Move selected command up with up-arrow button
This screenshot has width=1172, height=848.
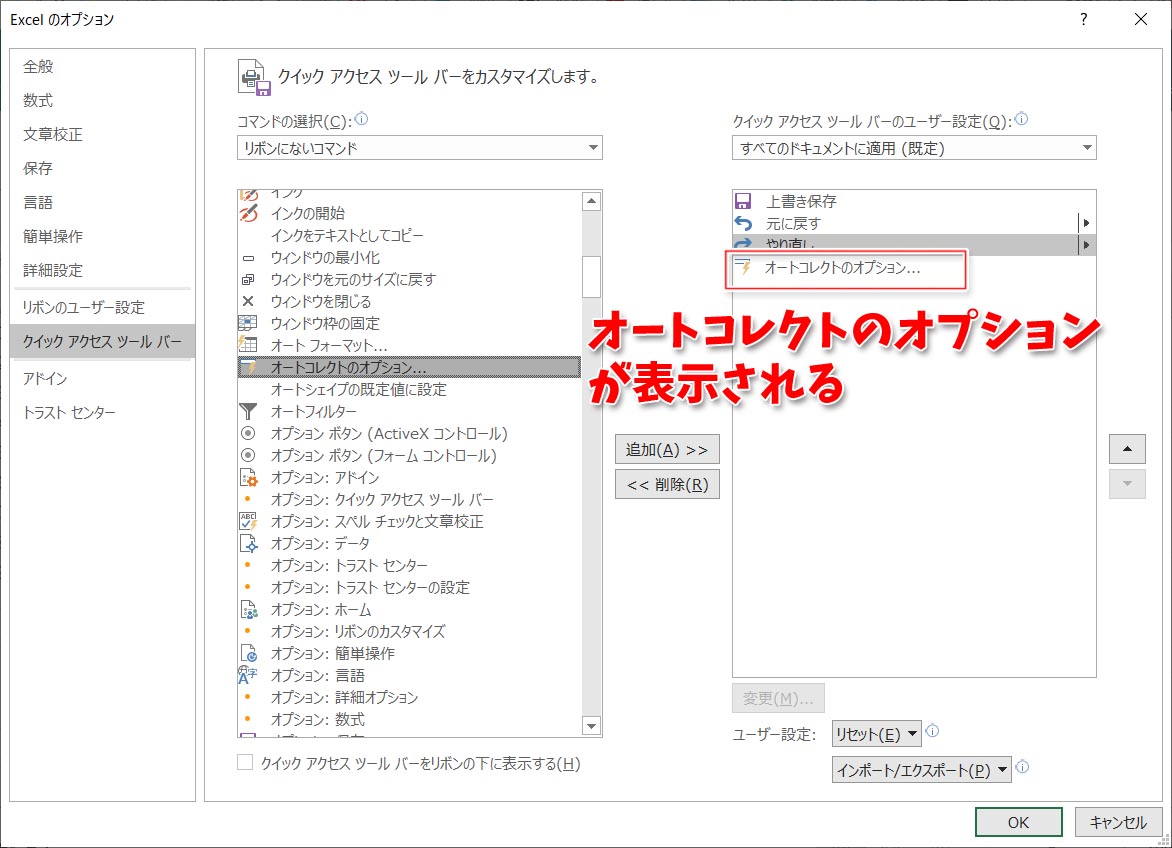tap(1127, 449)
